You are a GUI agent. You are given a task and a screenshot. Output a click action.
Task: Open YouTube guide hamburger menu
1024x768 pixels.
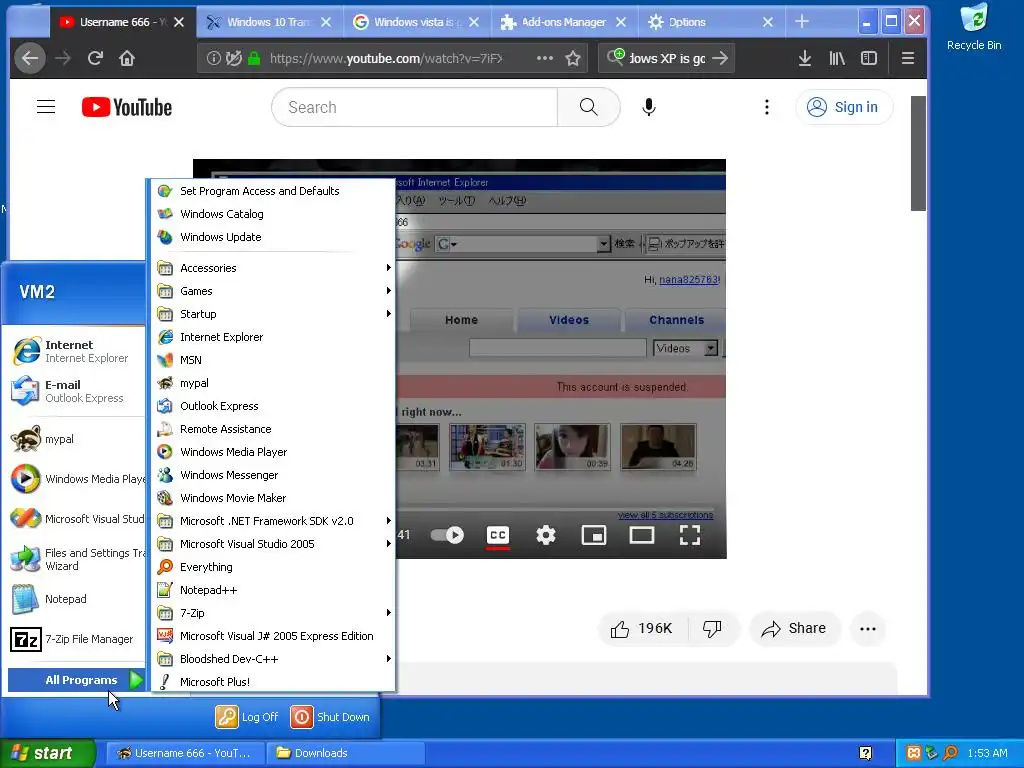tap(46, 106)
